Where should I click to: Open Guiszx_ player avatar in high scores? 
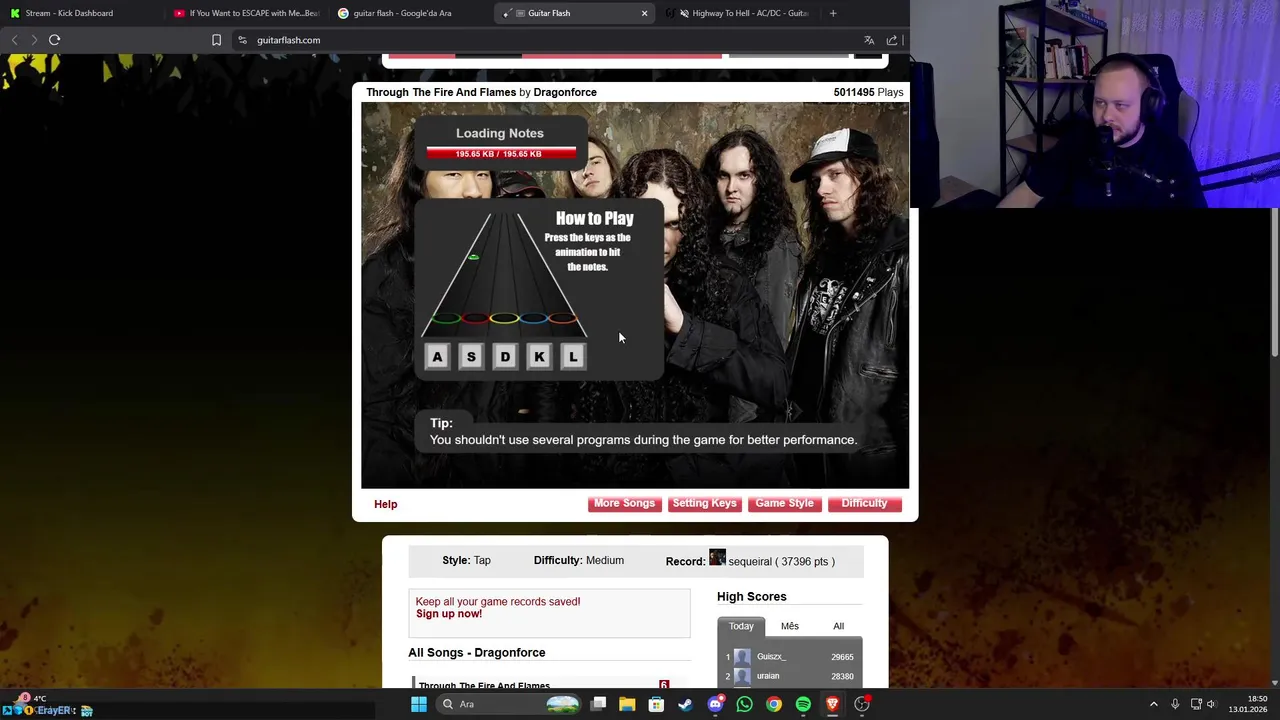742,657
